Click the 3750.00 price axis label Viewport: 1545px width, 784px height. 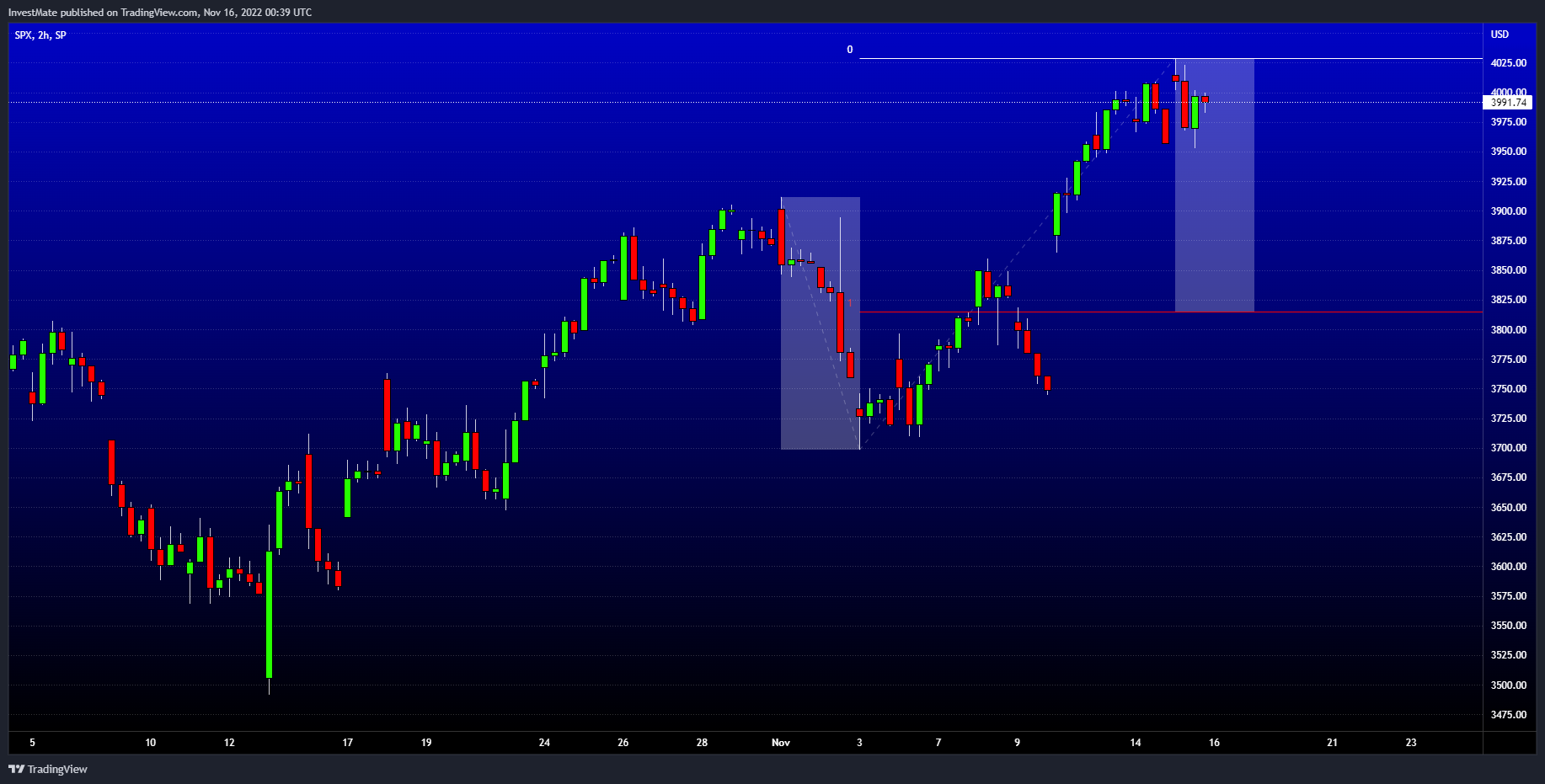[1508, 389]
